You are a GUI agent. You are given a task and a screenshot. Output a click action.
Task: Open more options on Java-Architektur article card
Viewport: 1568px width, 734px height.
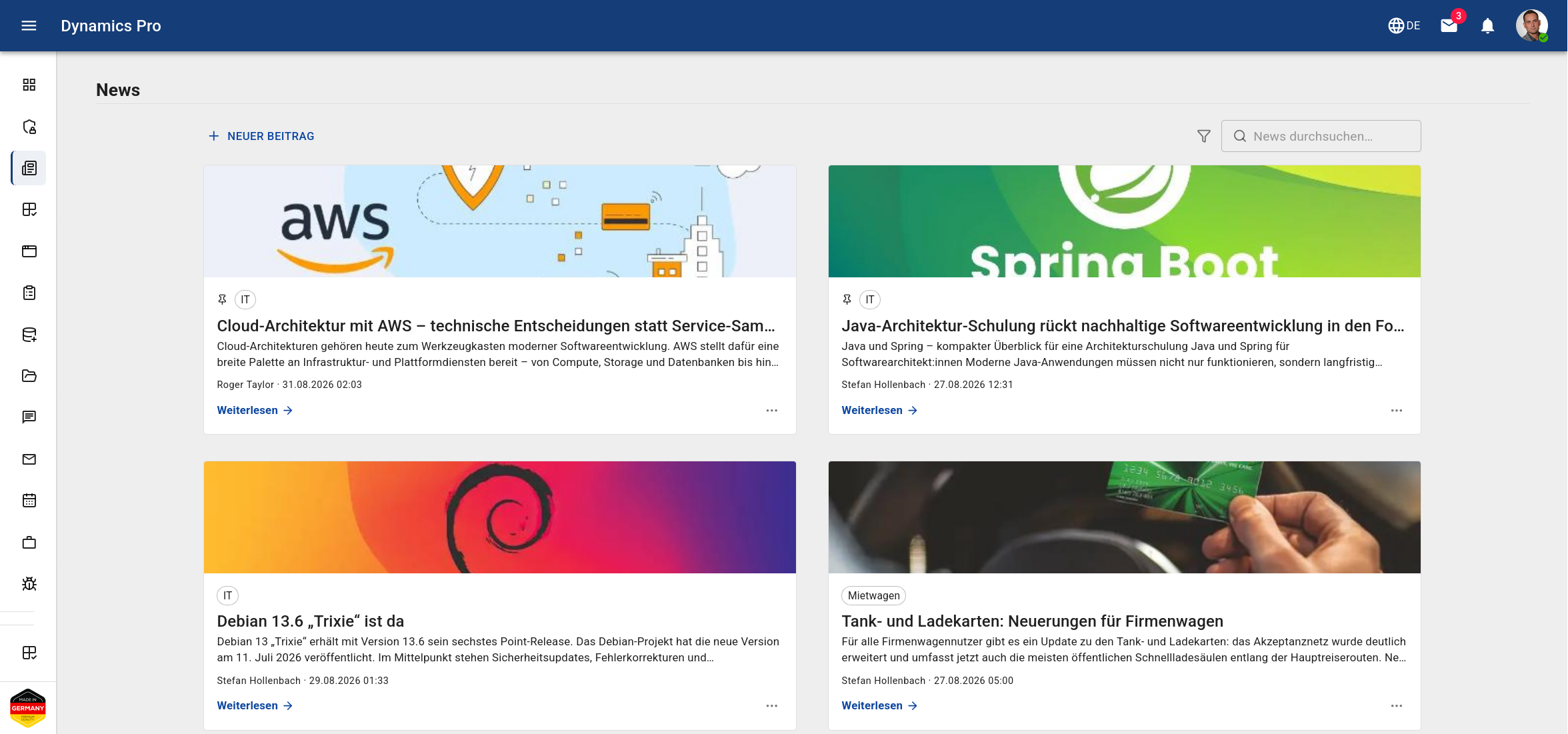[x=1396, y=411]
